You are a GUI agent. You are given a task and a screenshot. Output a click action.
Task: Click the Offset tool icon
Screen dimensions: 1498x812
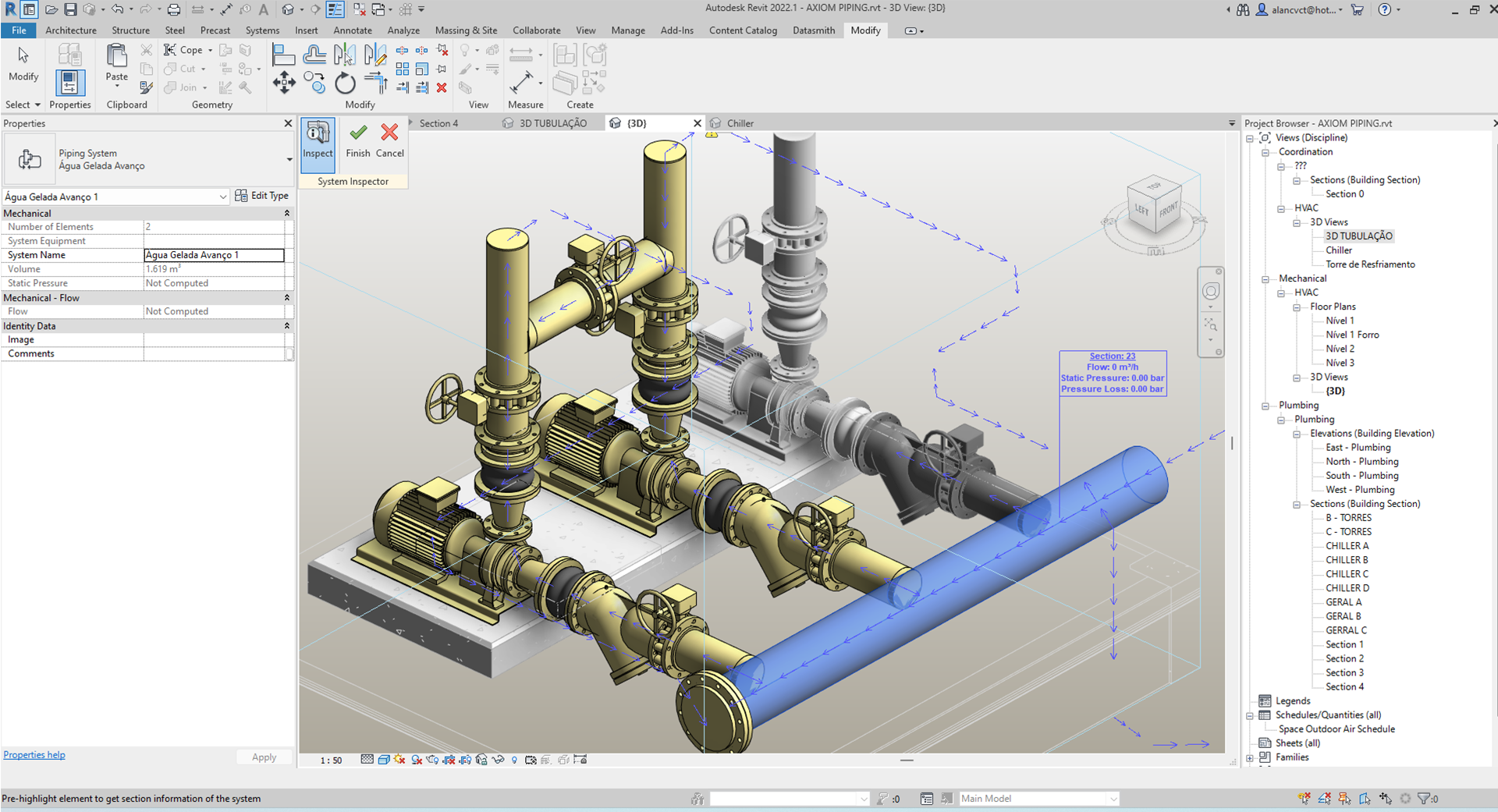click(x=314, y=55)
